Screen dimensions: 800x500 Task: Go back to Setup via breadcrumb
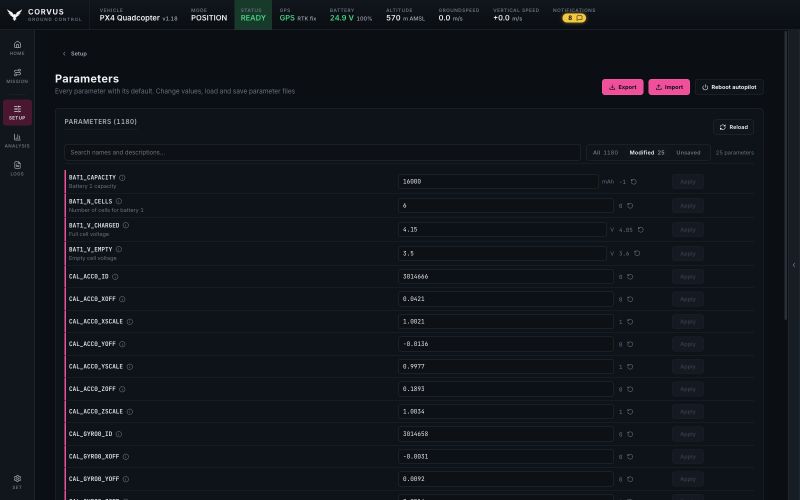(74, 54)
